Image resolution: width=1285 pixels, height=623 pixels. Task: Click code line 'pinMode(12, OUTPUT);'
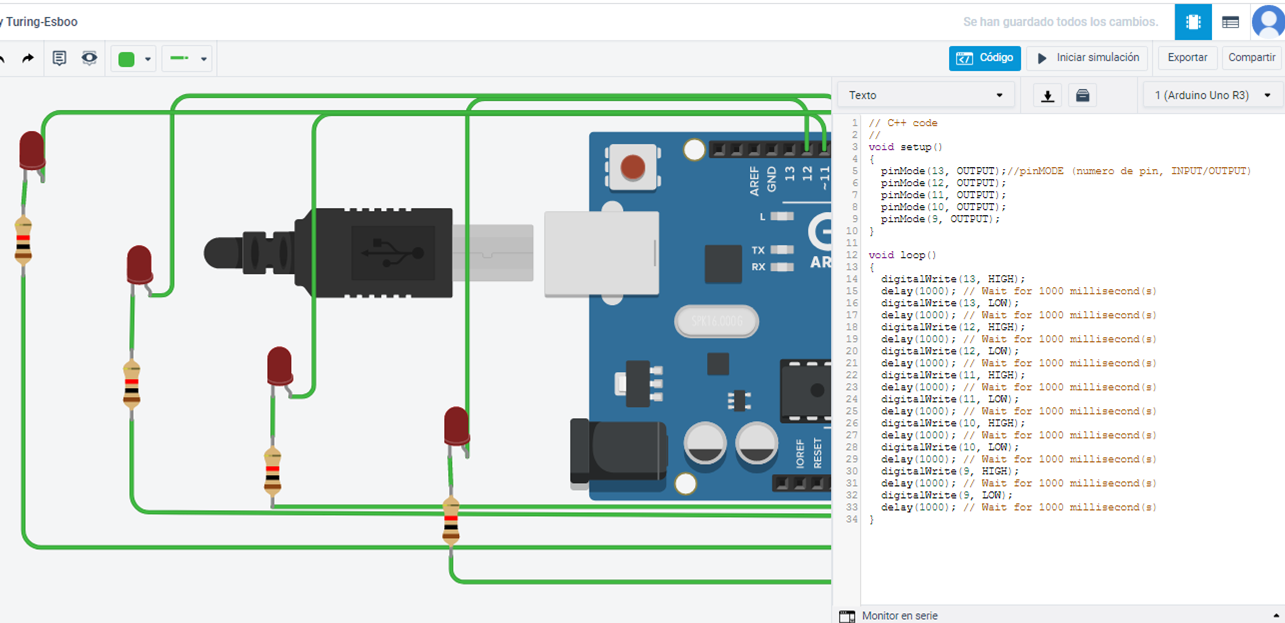[x=943, y=183]
